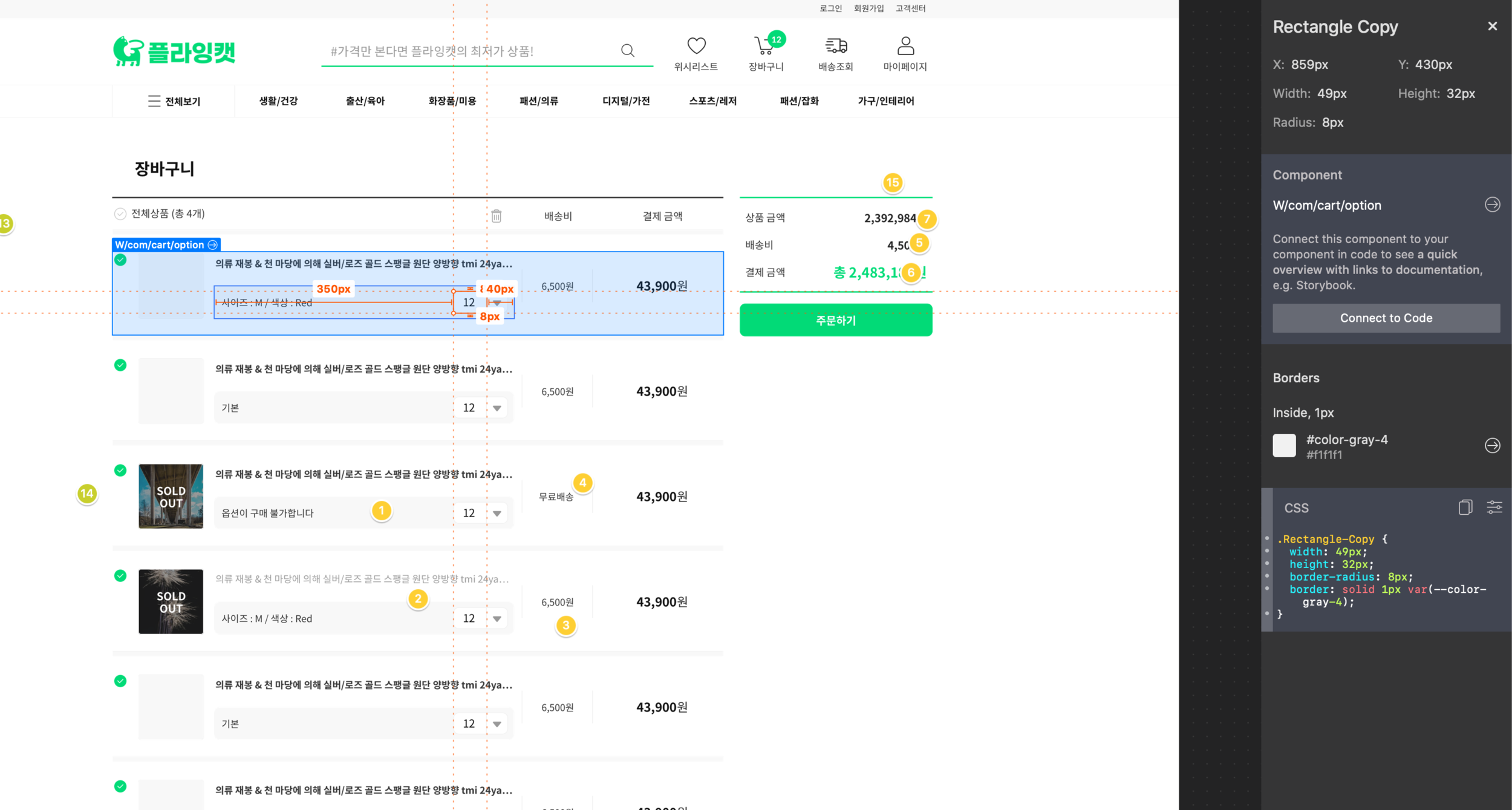Click the trash delete icon in cart header
Screen dimensions: 1512x810
(496, 216)
